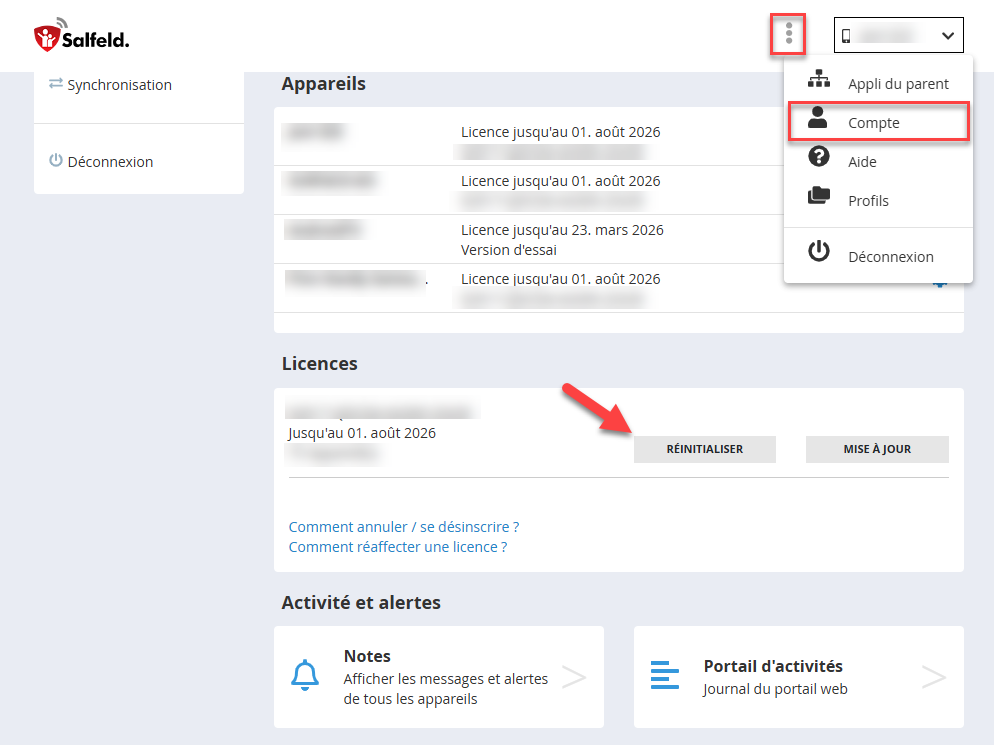Click the power icon beside Déconnexion in the menu

pyautogui.click(x=819, y=251)
